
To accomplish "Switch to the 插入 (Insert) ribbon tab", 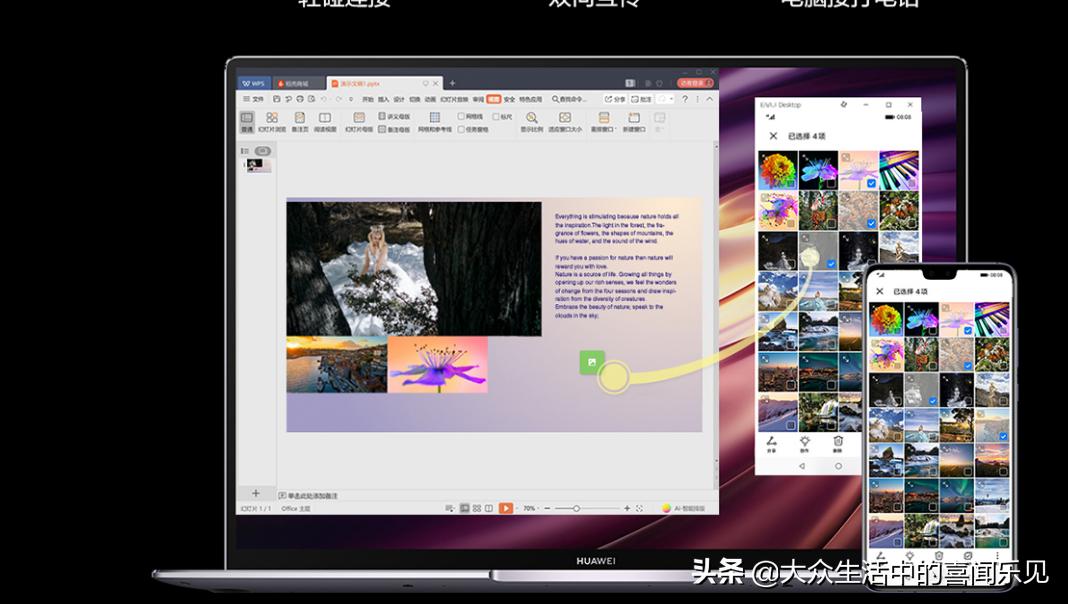I will click(383, 99).
